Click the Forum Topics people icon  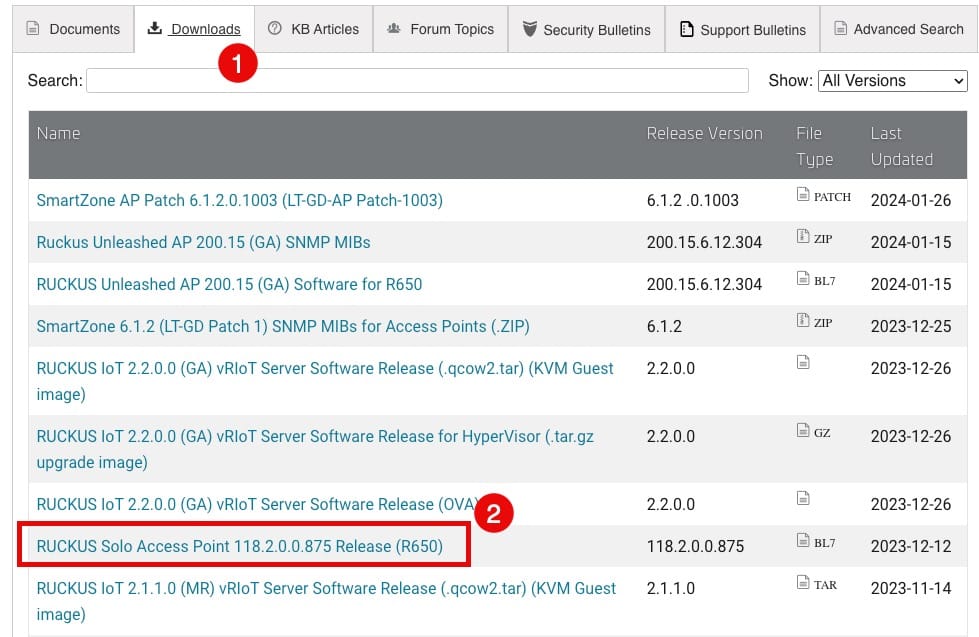point(393,29)
